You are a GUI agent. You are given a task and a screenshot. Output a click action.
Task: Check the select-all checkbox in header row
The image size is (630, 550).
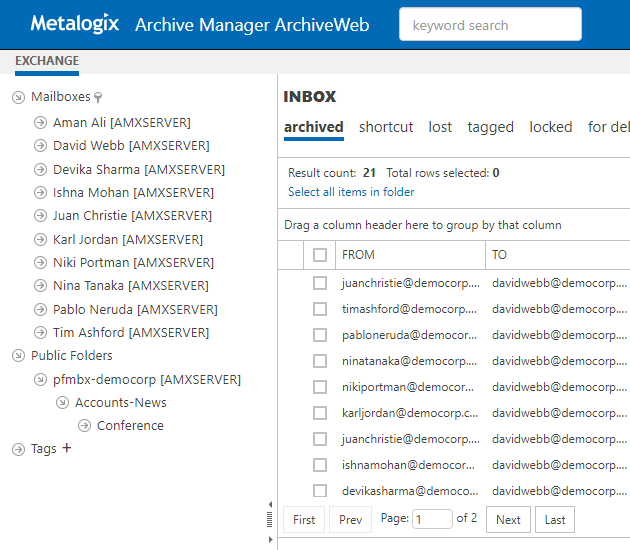(320, 255)
